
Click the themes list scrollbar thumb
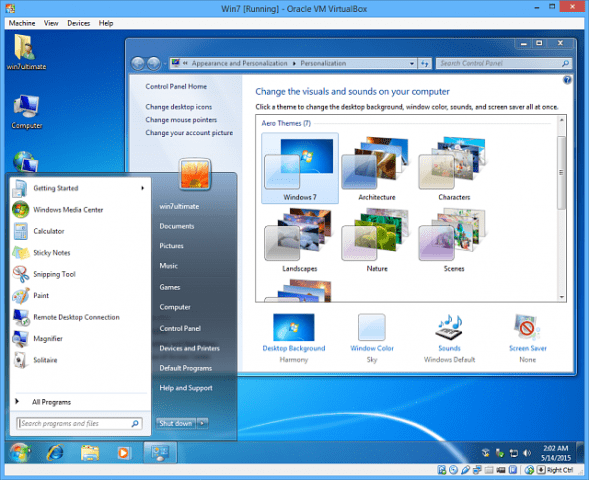(561, 172)
